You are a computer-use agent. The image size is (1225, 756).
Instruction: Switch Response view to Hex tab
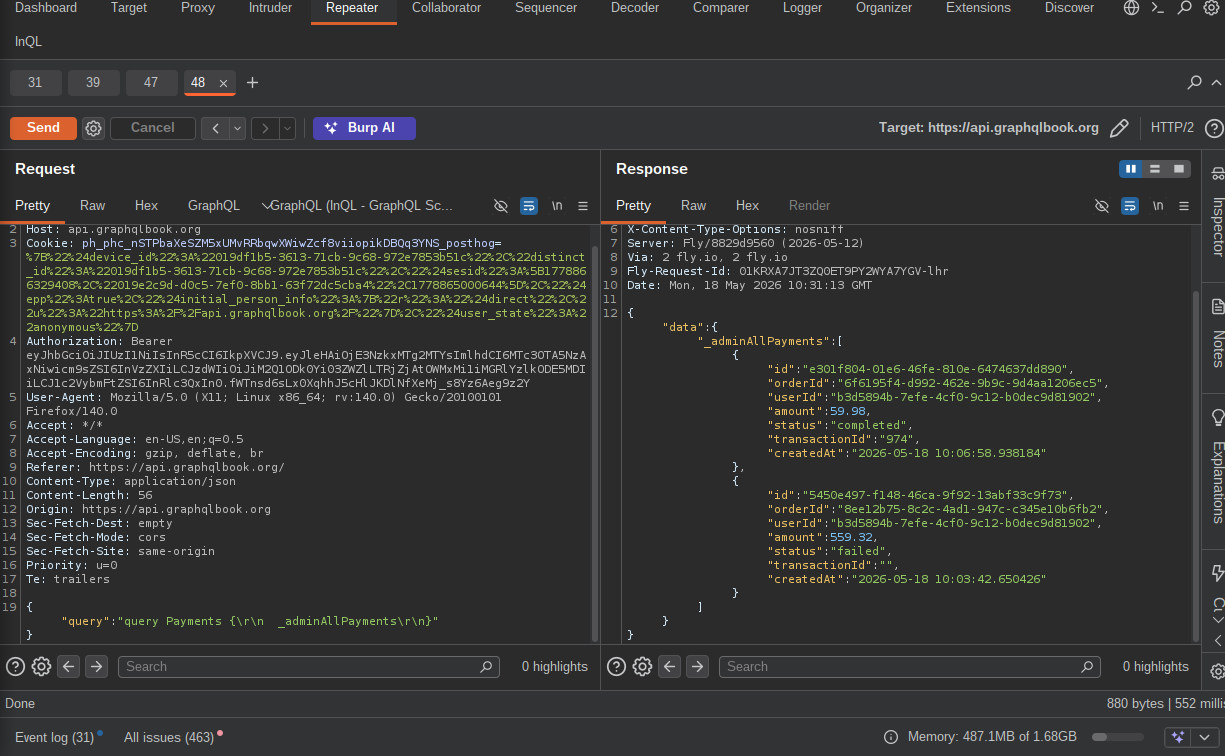[x=747, y=206]
